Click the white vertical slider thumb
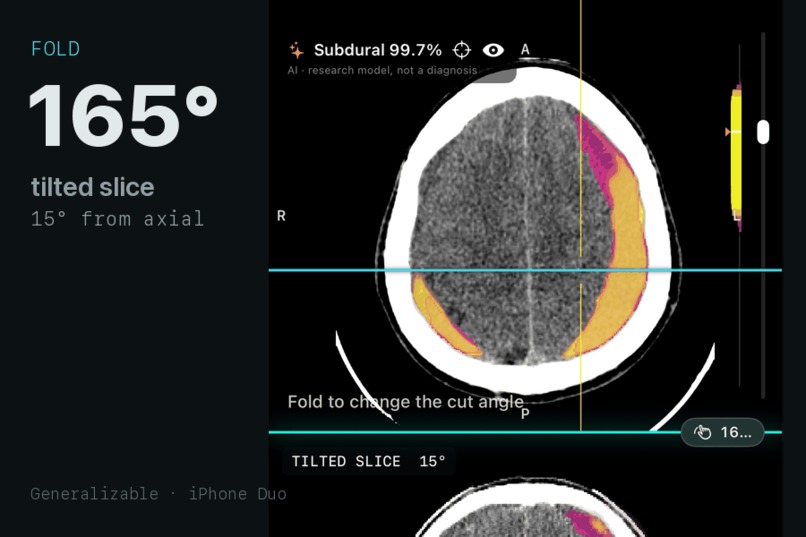The image size is (806, 537). pos(763,132)
